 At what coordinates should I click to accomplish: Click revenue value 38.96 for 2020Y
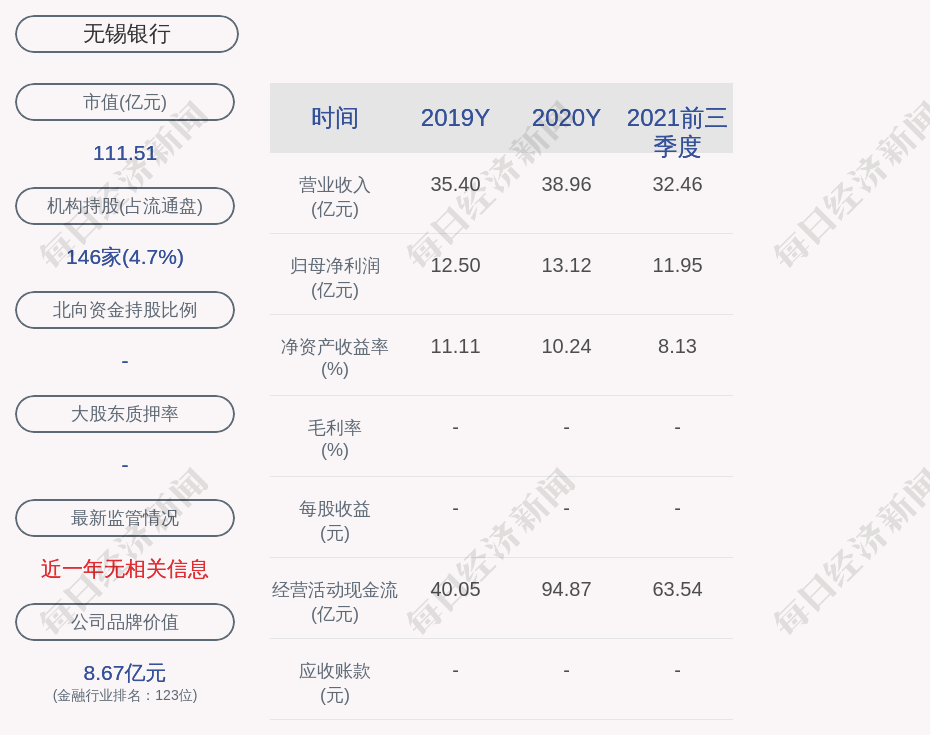[x=566, y=184]
